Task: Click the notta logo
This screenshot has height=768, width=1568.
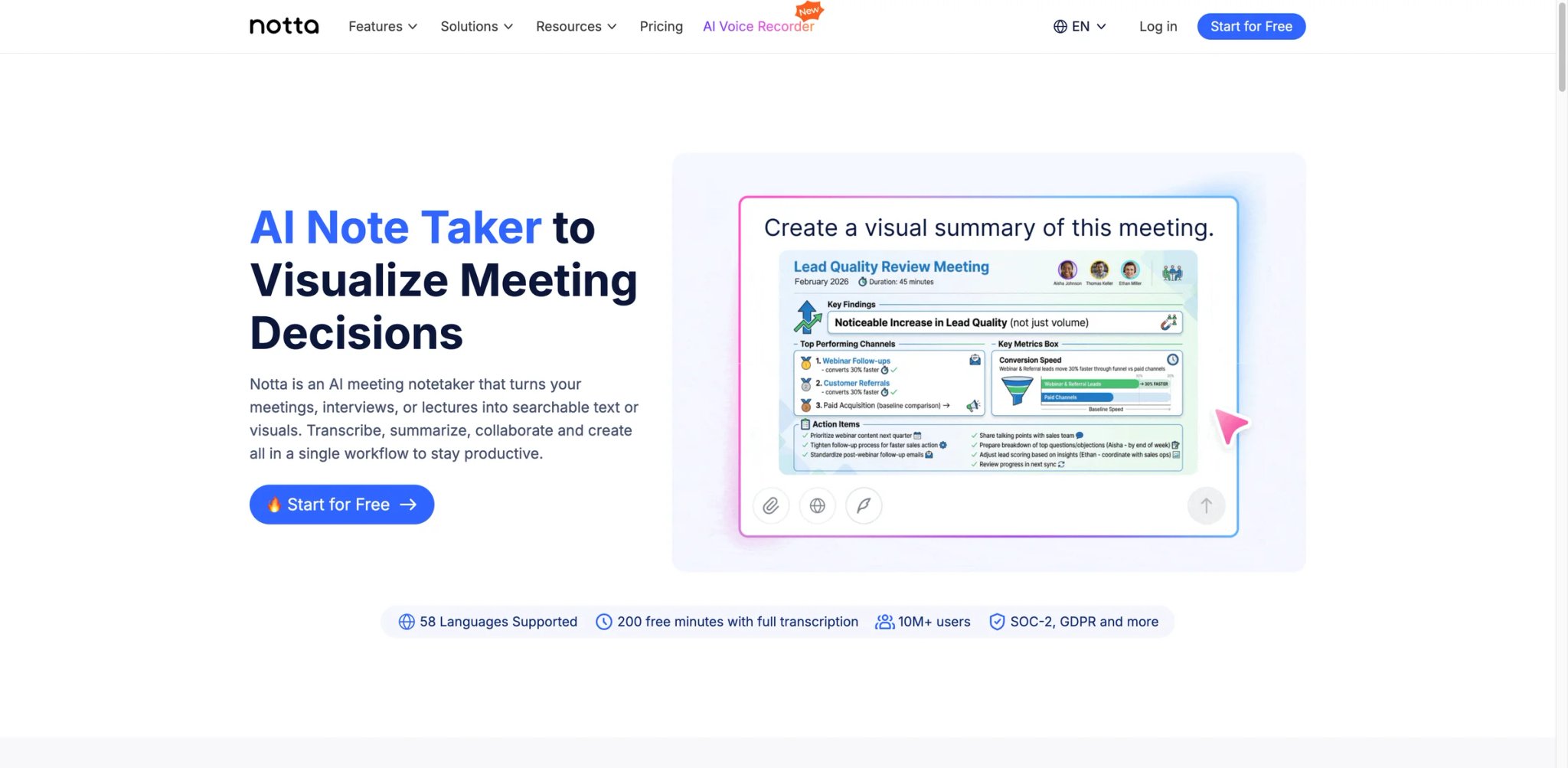Action: [284, 26]
